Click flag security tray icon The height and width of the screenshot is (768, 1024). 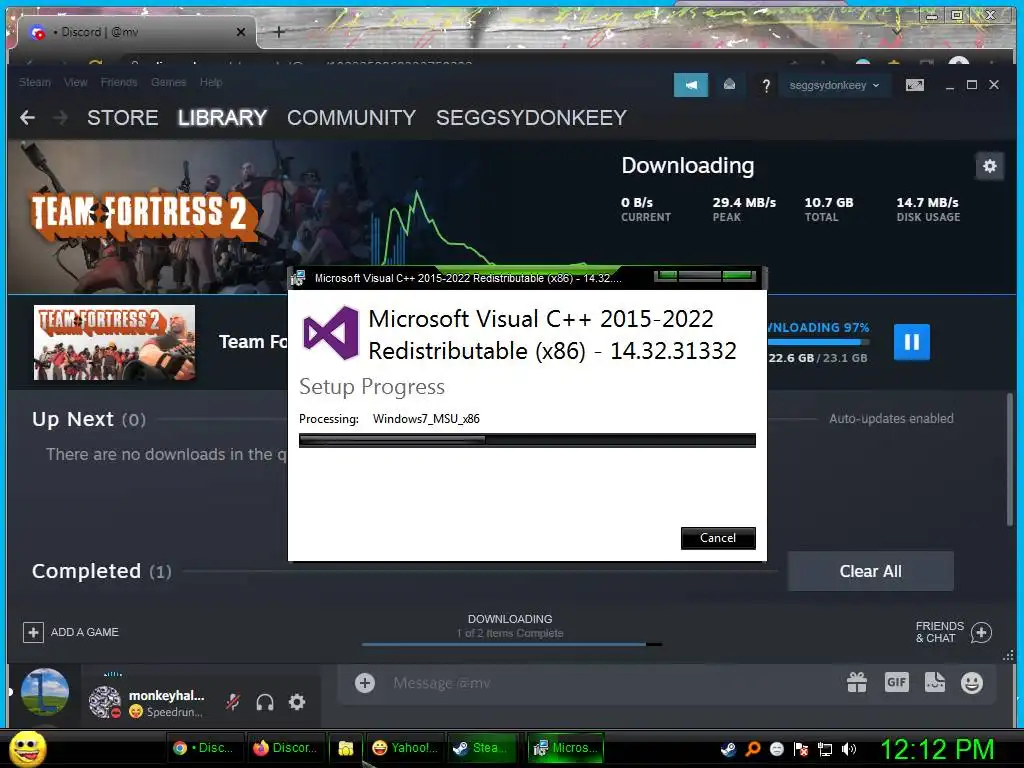click(801, 749)
